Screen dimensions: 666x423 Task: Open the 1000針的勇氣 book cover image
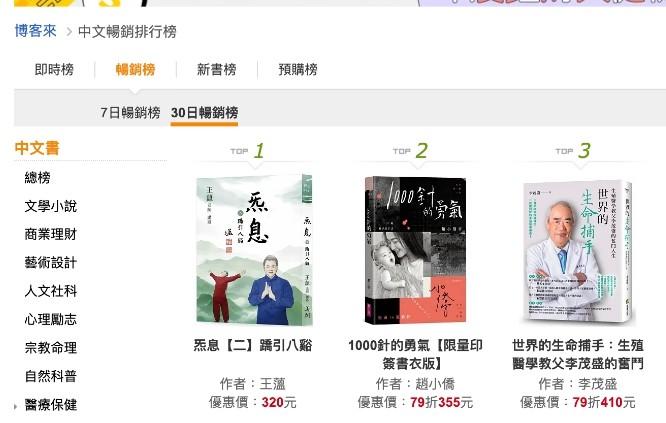click(415, 251)
